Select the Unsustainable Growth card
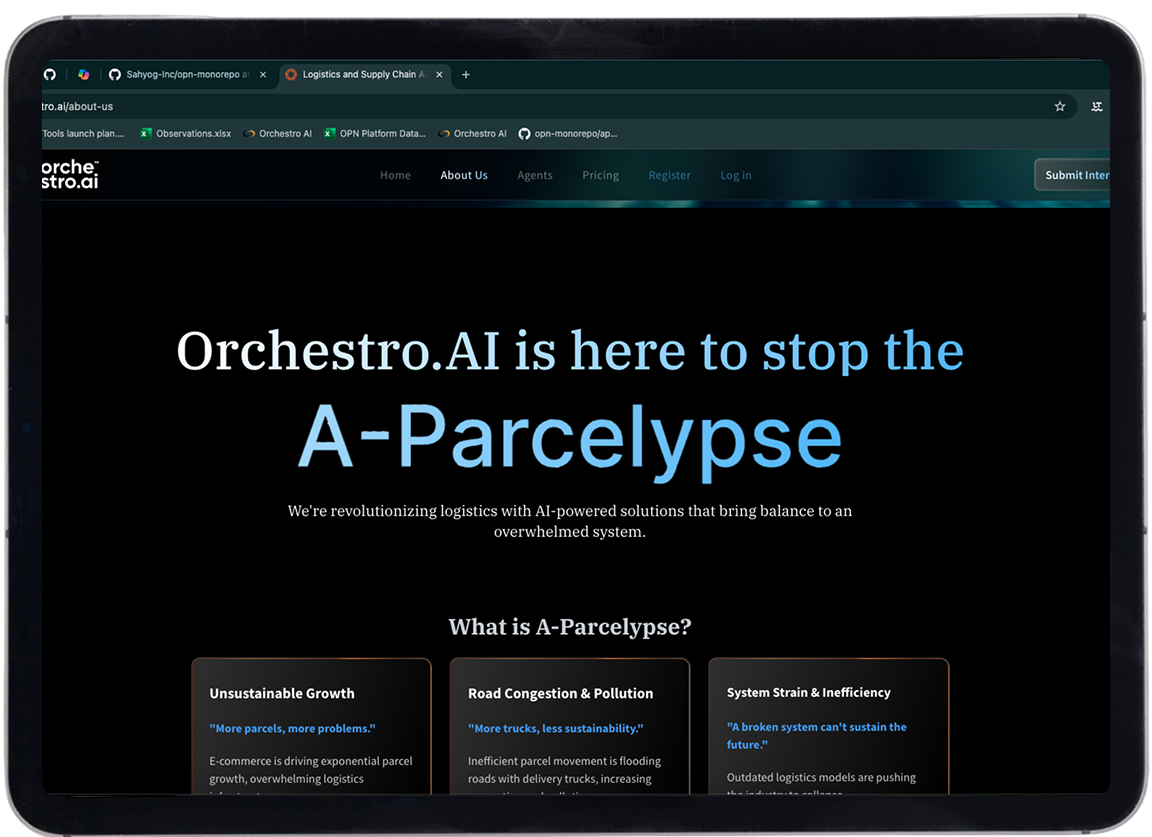Viewport: 1152px width, 837px height. click(x=312, y=726)
